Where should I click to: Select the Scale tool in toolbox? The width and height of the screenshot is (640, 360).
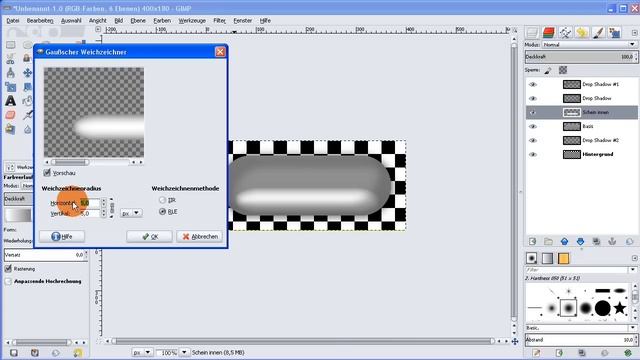pyautogui.click(x=11, y=87)
